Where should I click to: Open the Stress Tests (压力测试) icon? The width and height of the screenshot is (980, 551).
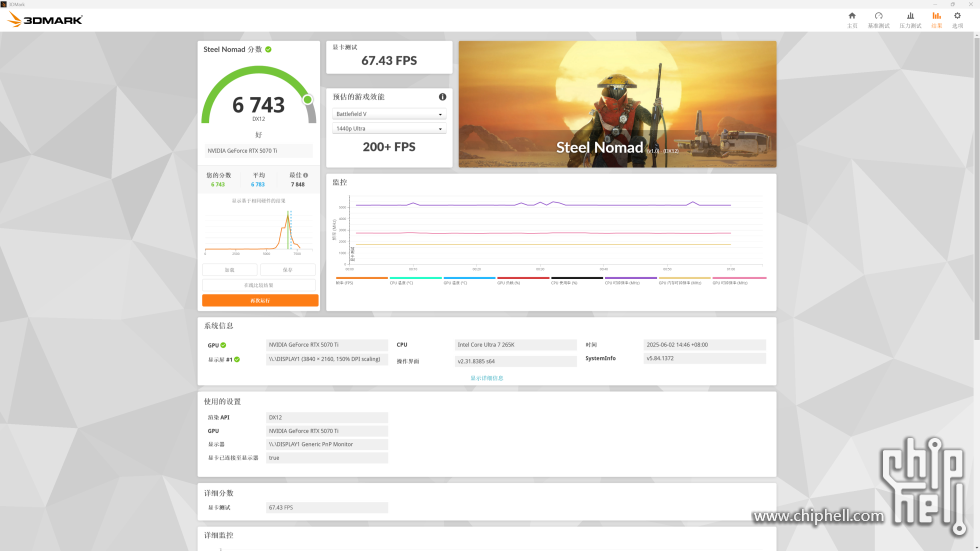point(910,19)
